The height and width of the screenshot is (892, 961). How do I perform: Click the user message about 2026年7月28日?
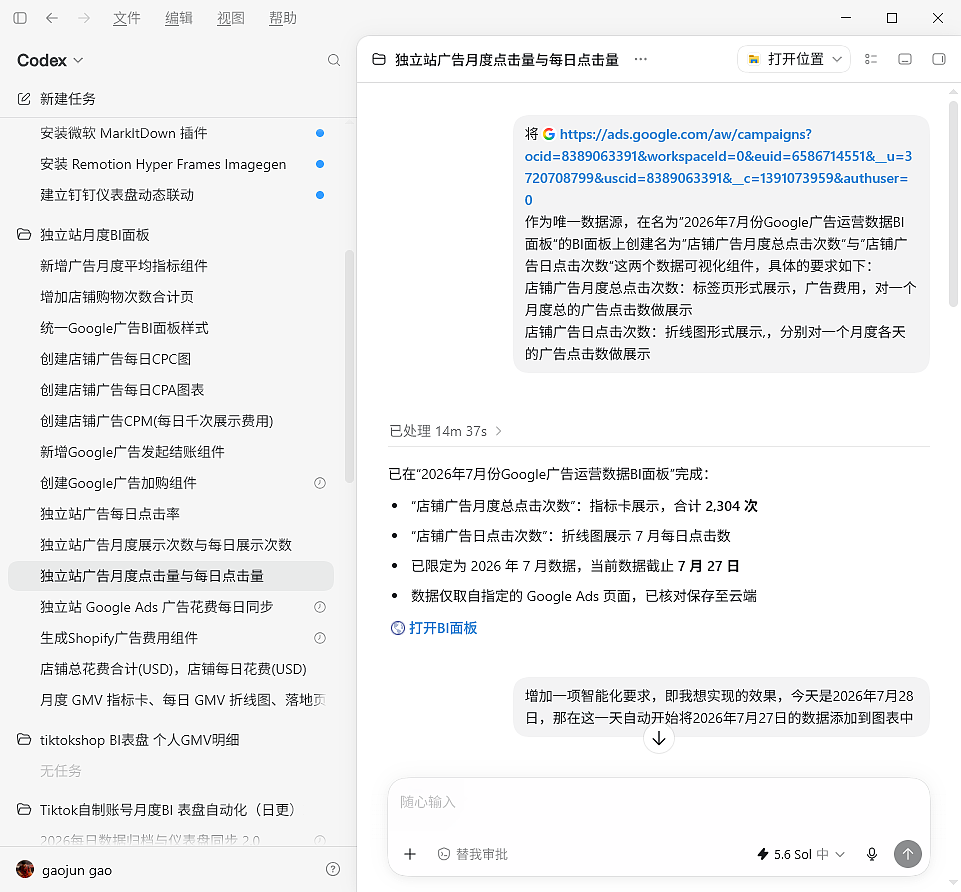coord(721,707)
